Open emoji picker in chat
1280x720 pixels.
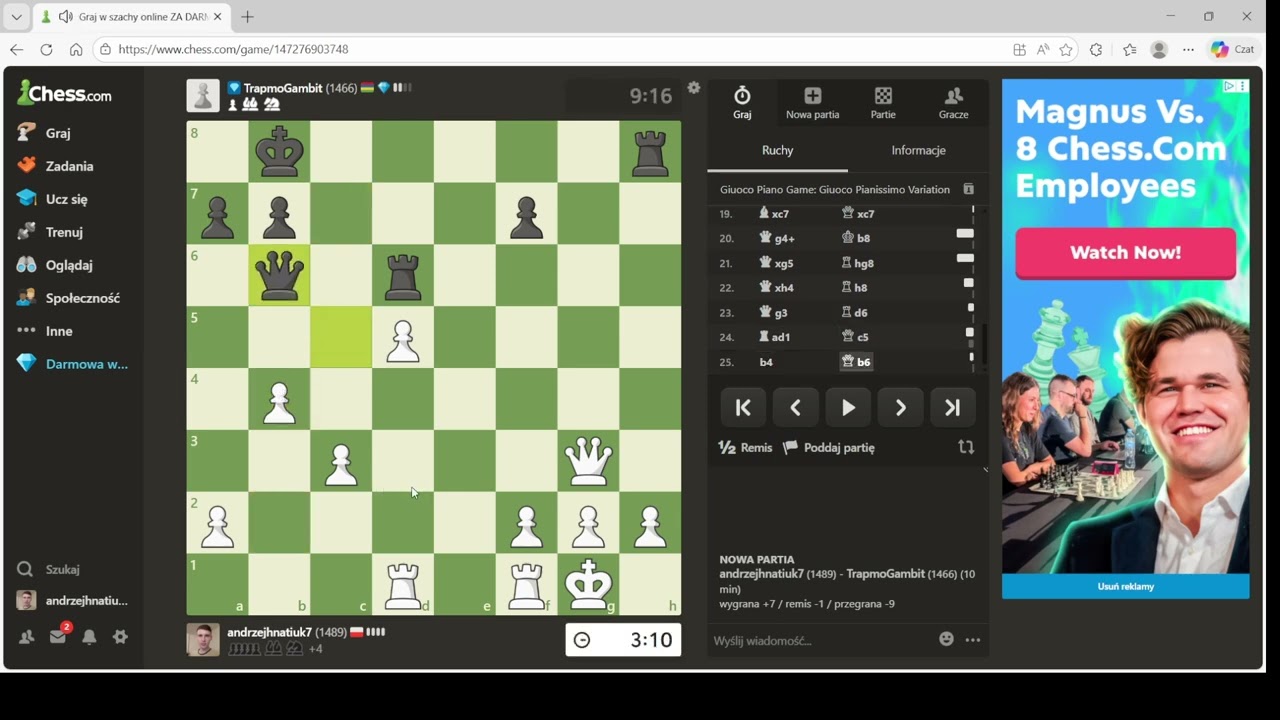tap(946, 639)
